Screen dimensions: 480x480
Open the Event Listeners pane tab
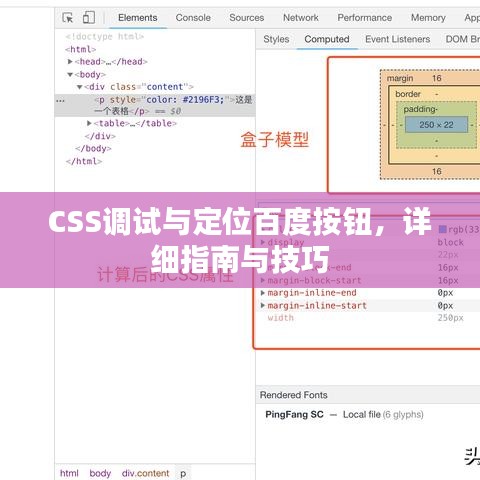click(397, 39)
